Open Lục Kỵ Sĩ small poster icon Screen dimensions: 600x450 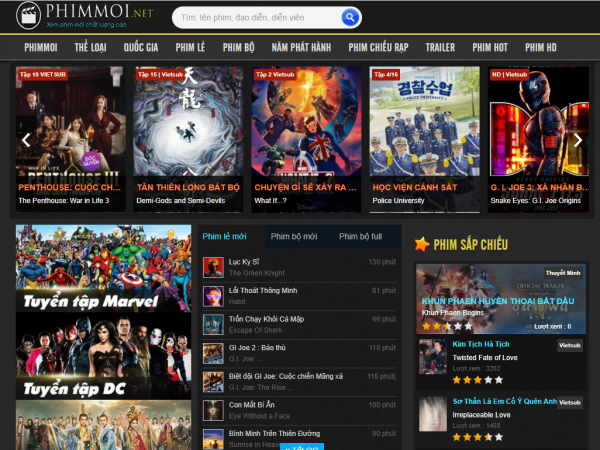212,267
